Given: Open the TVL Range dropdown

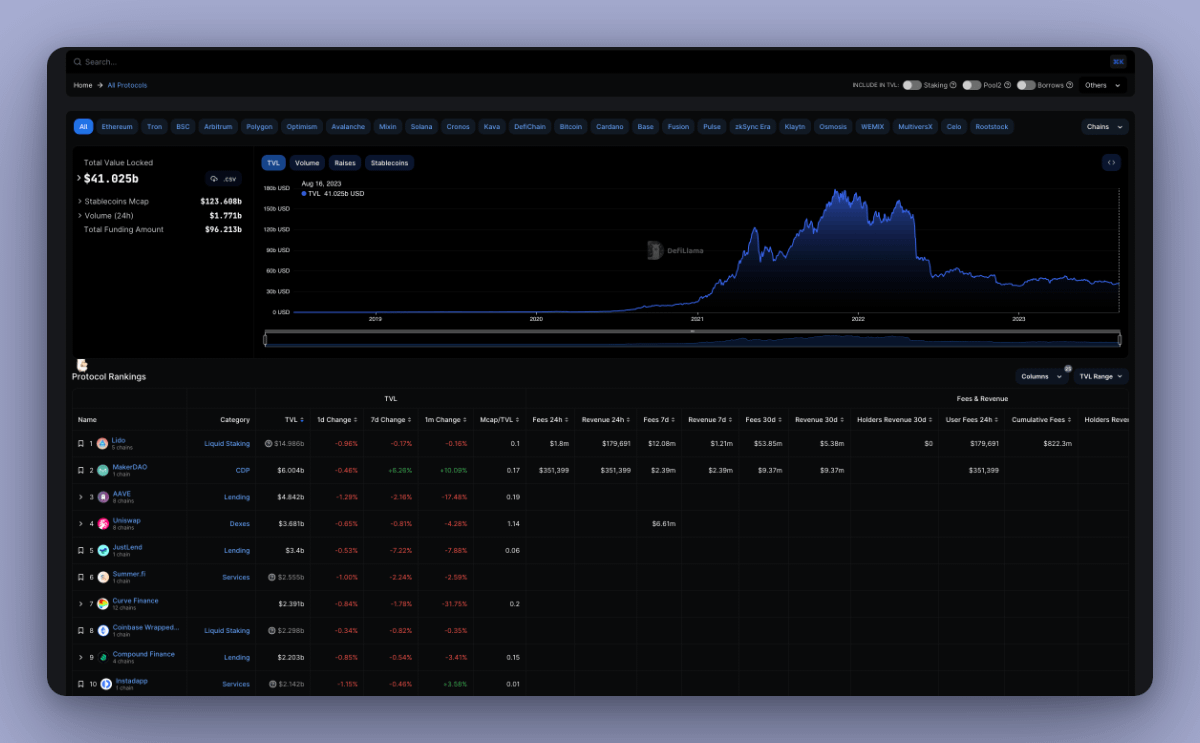Looking at the screenshot, I should (1102, 376).
